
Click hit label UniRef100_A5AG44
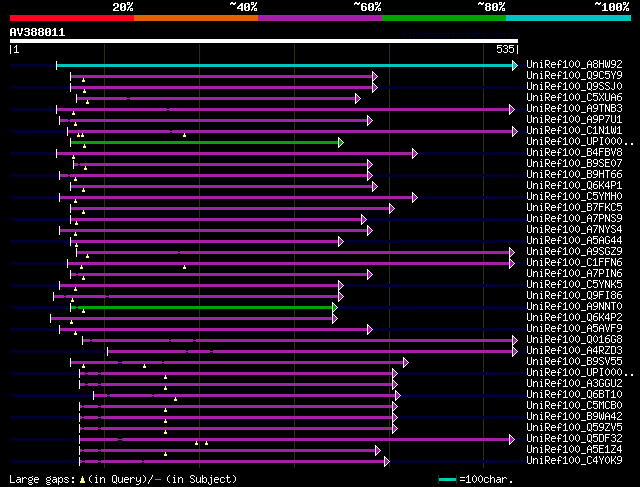coord(574,240)
